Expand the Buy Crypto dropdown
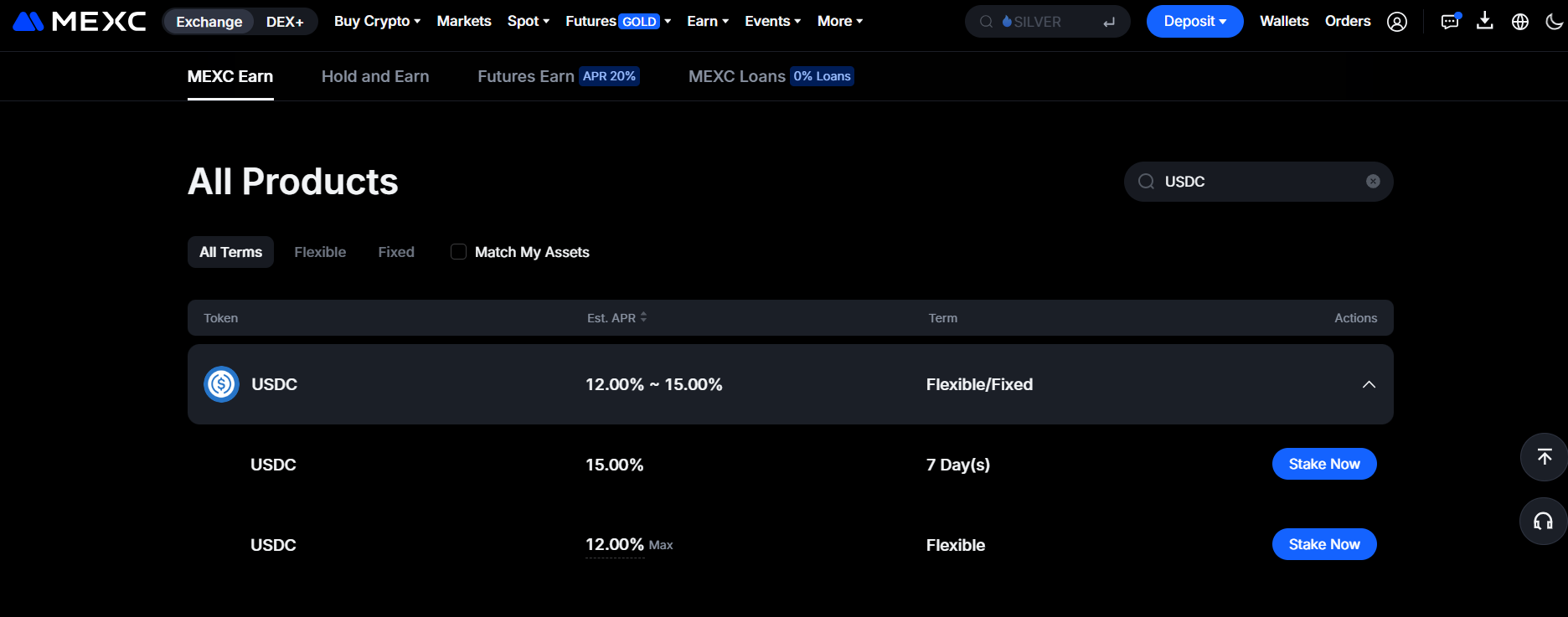The width and height of the screenshot is (1568, 617). (377, 22)
